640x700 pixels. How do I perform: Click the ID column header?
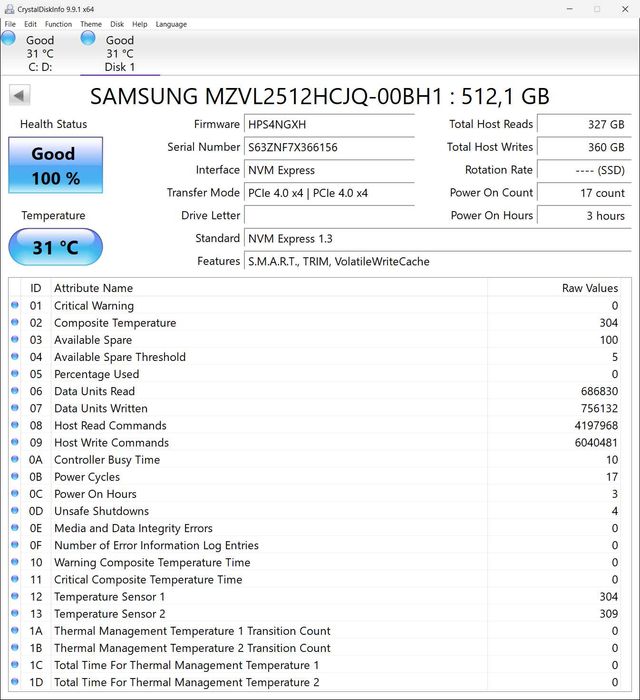point(36,288)
